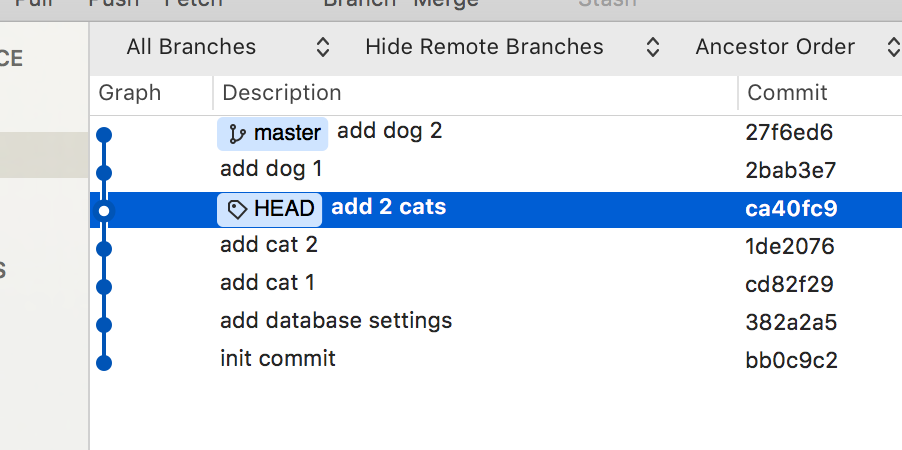
Task: Open the Hide Remote Branches dropdown
Action: pos(511,47)
